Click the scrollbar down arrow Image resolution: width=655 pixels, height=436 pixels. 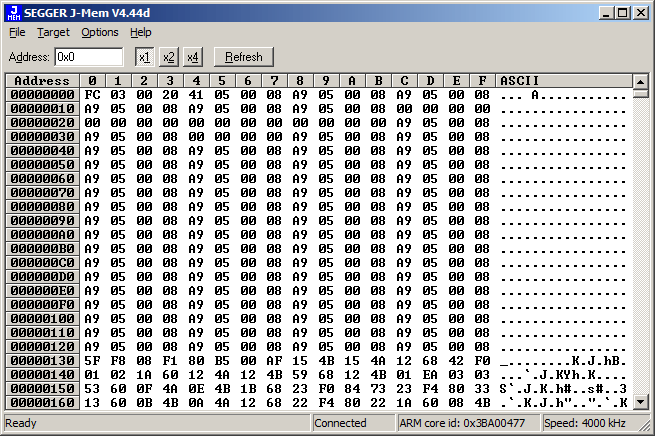[640, 403]
